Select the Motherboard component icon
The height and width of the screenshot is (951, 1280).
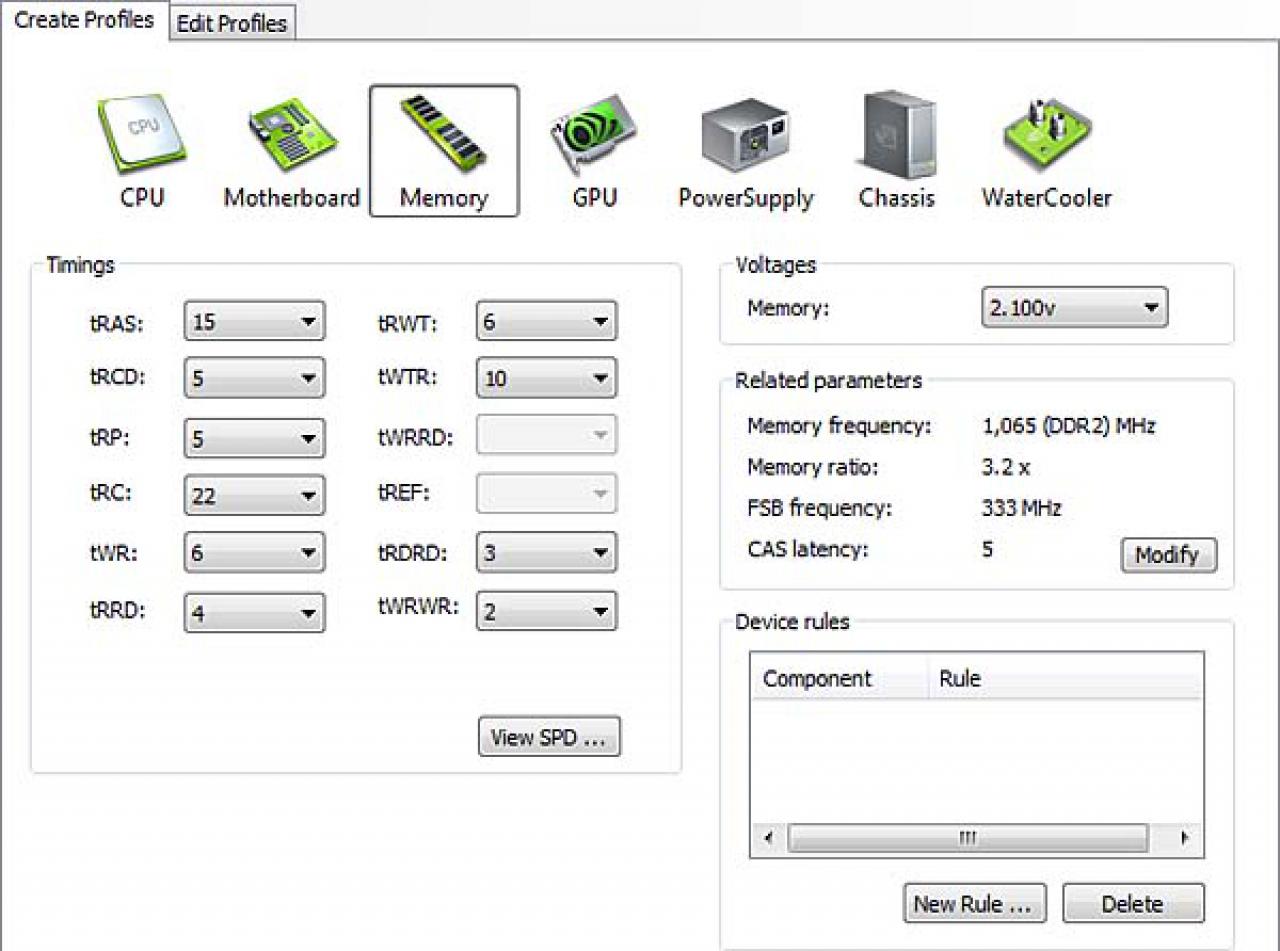point(291,151)
